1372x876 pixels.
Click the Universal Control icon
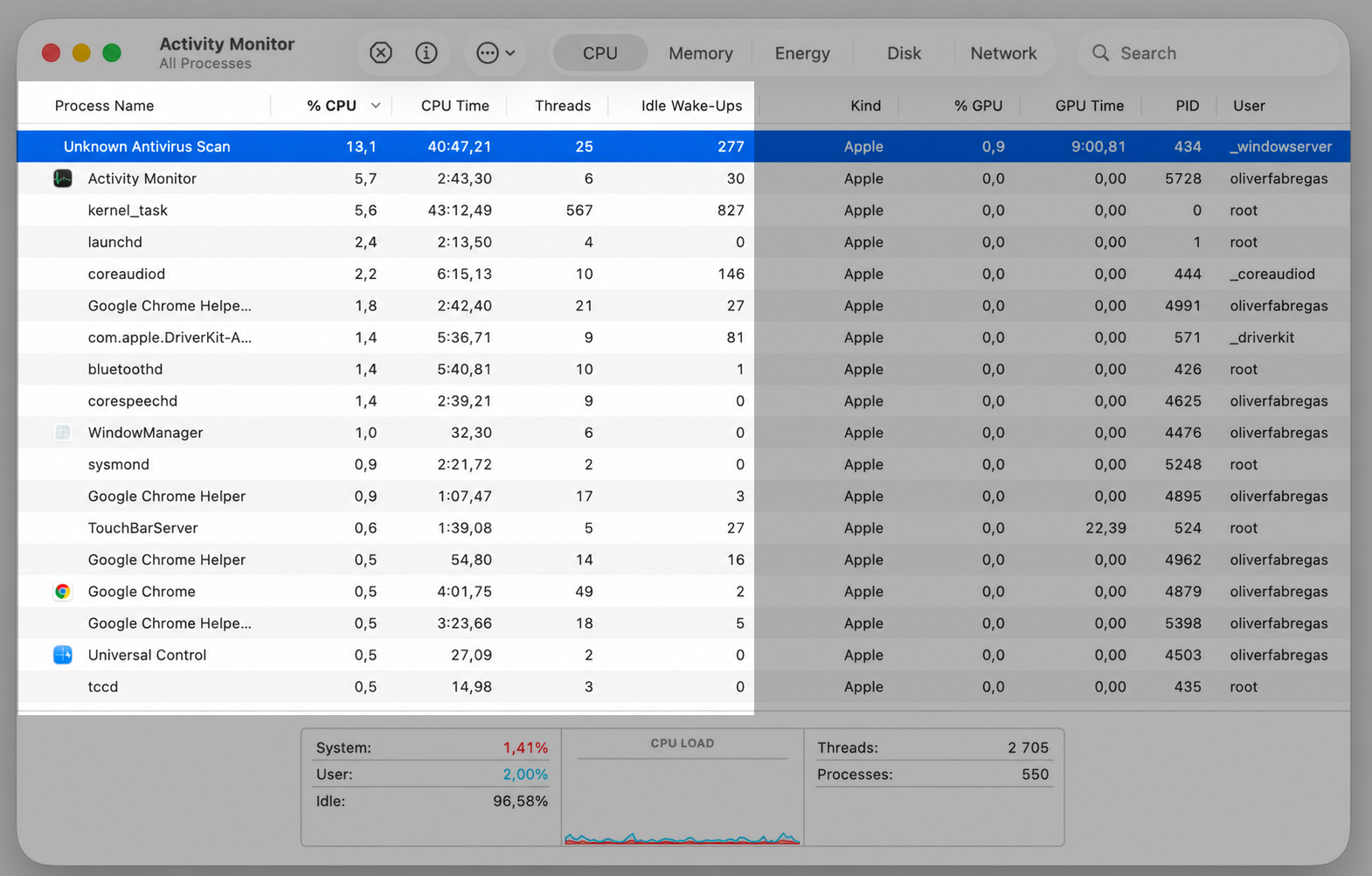(63, 655)
